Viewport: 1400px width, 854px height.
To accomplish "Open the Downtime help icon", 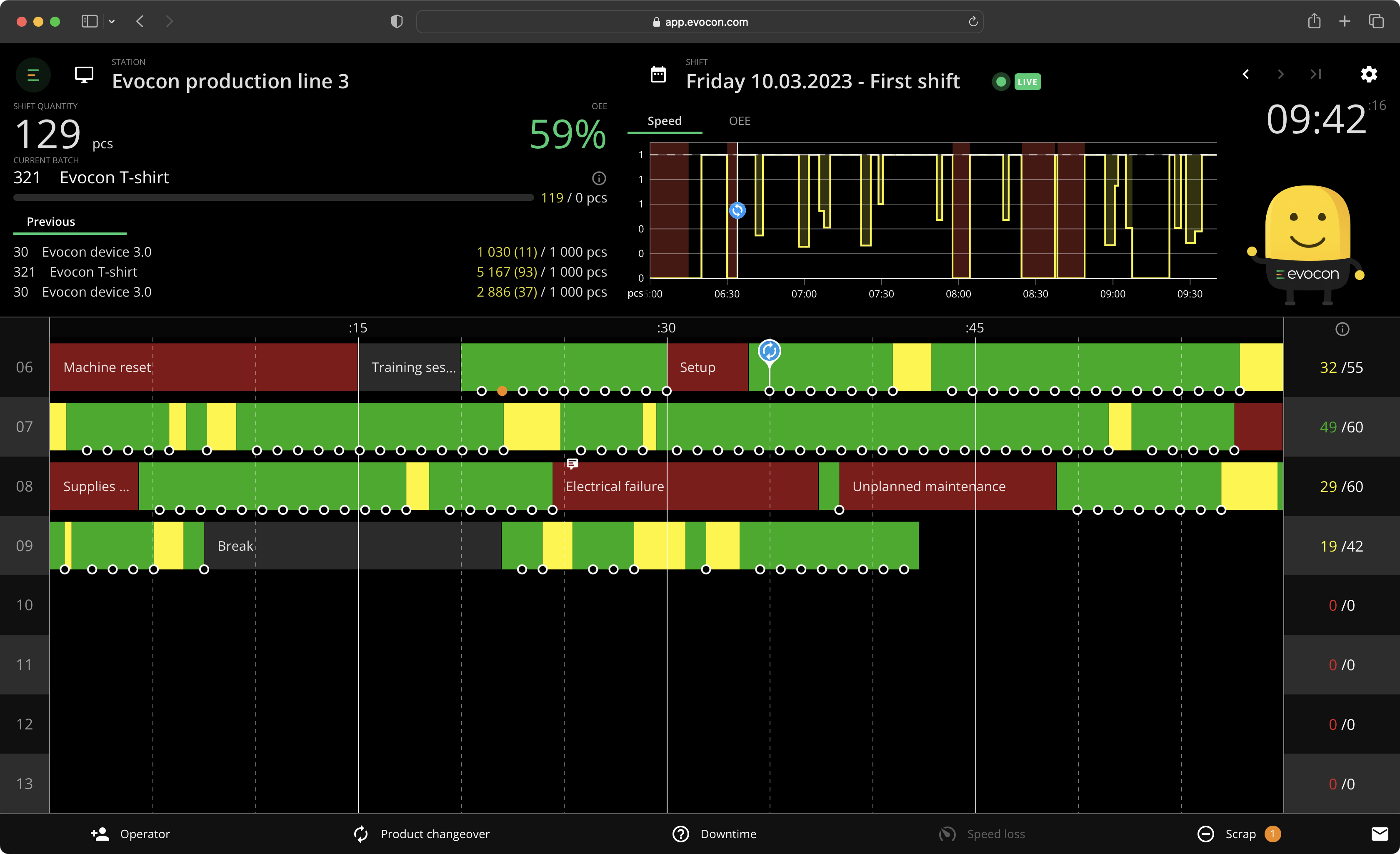I will point(680,834).
